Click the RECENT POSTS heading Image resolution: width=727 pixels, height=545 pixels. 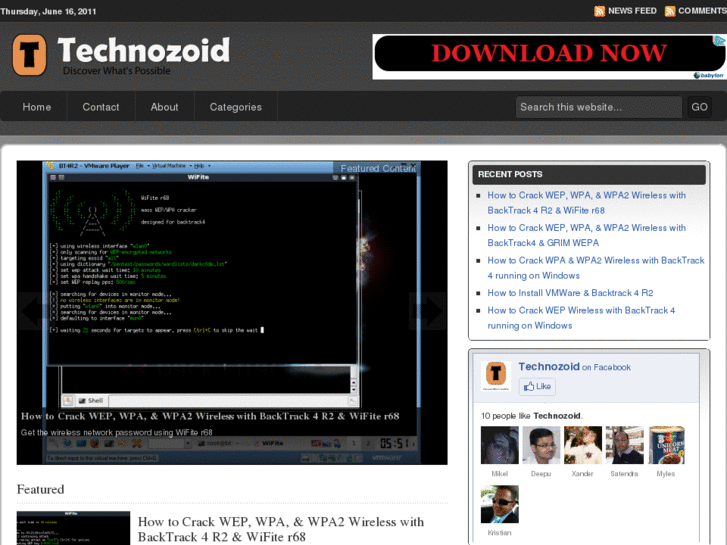point(510,174)
